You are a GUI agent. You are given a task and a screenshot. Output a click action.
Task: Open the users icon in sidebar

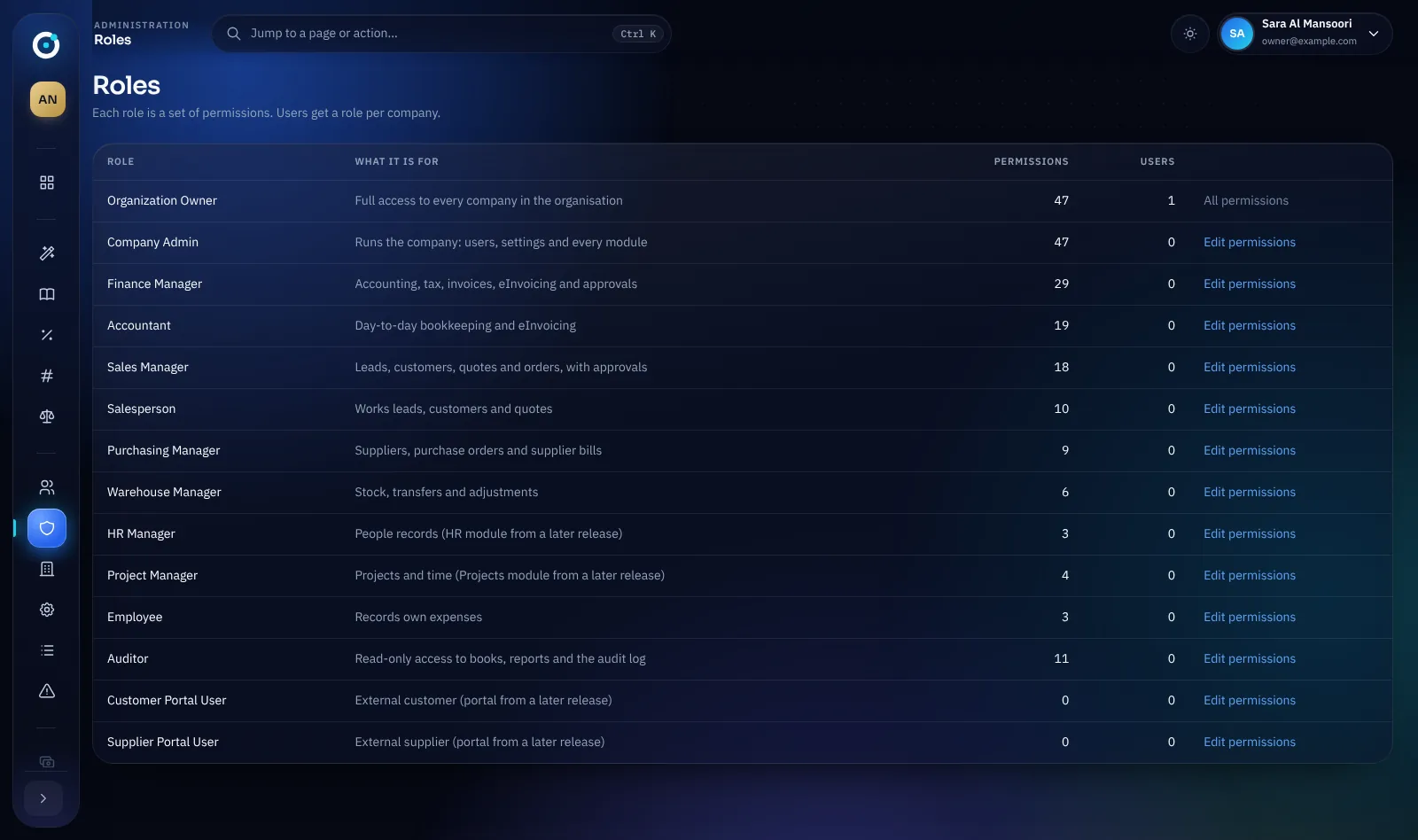pyautogui.click(x=47, y=487)
